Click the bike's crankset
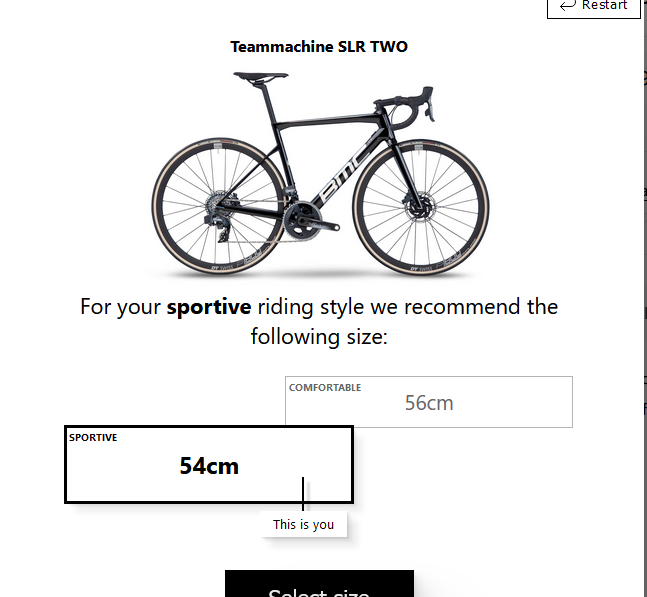 307,221
